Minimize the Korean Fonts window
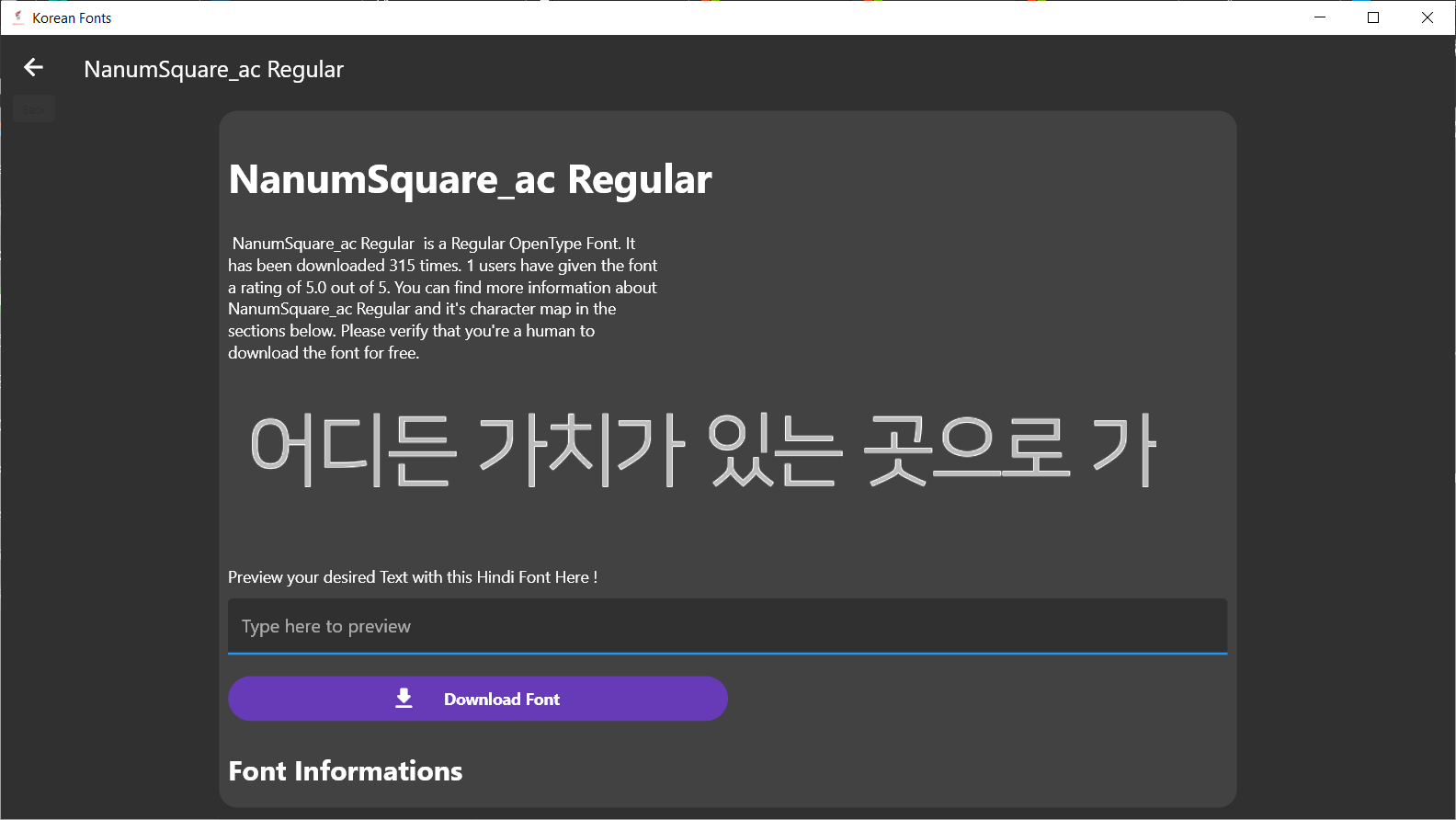1456x820 pixels. click(x=1320, y=17)
